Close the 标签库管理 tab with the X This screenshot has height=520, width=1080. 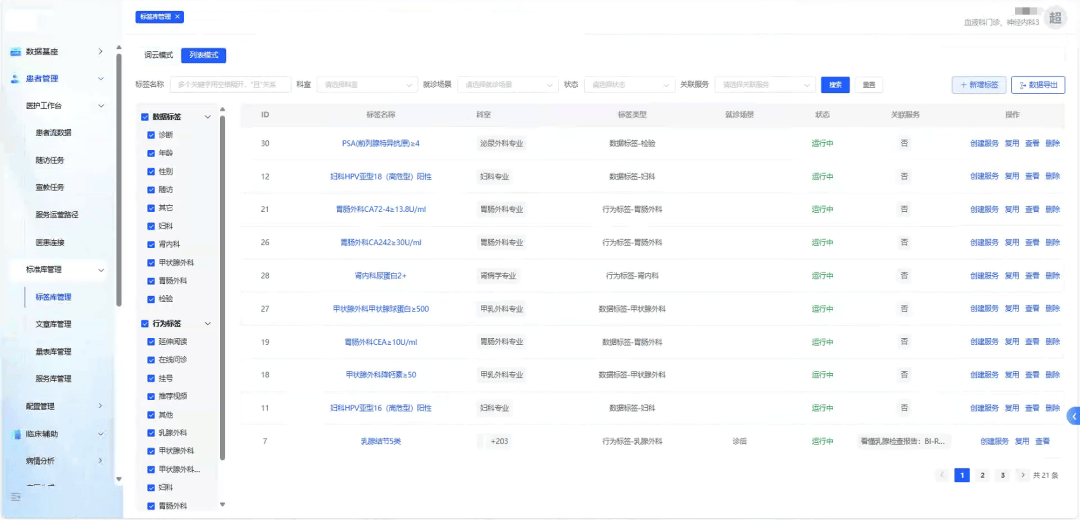point(178,17)
